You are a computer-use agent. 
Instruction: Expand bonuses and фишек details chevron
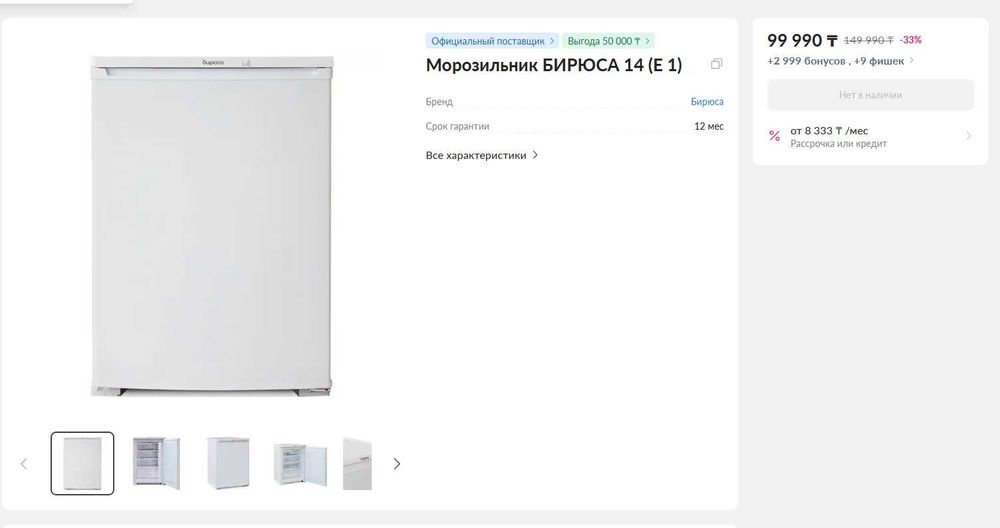911,61
